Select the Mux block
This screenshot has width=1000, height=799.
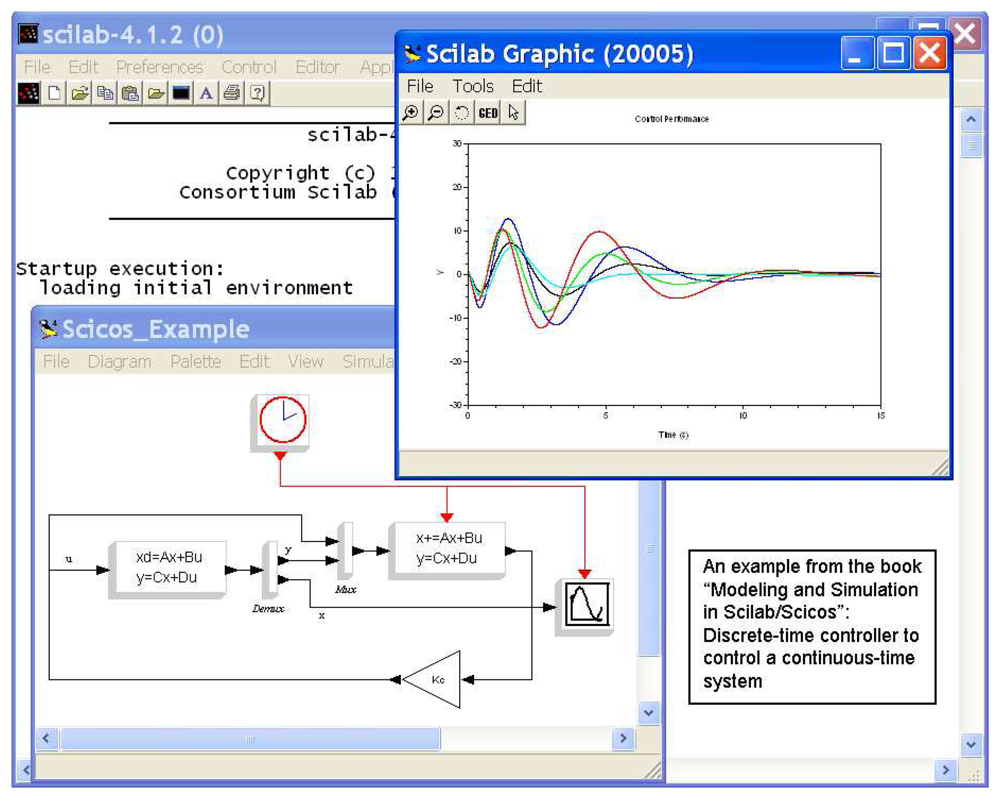pyautogui.click(x=345, y=551)
